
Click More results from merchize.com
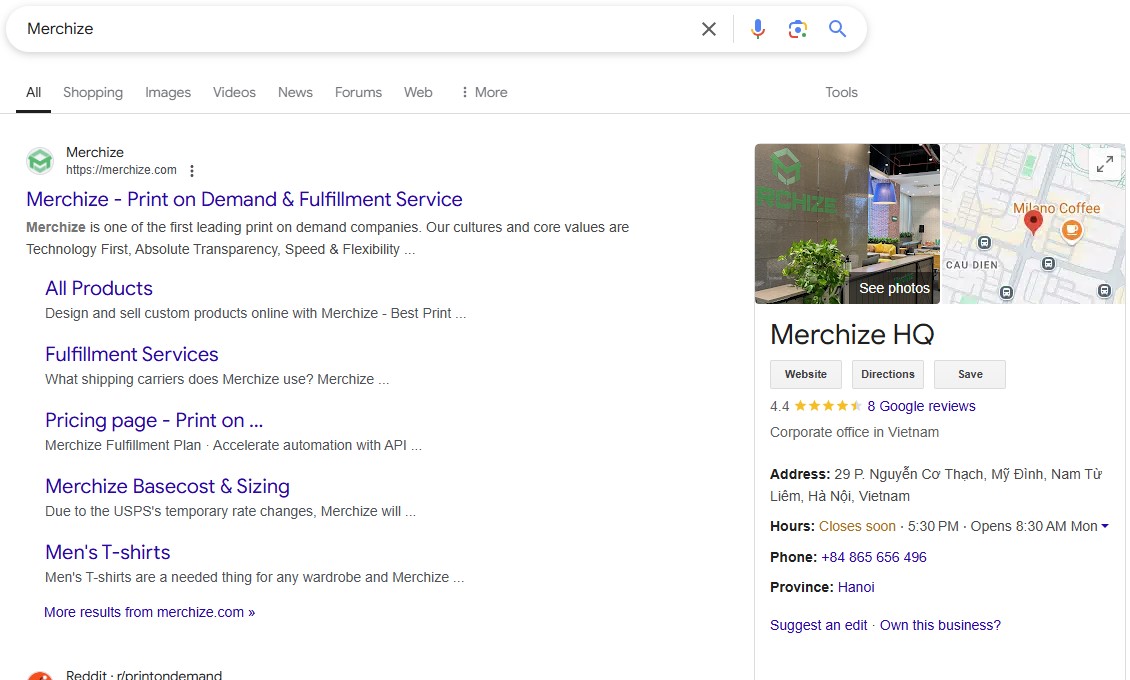(x=149, y=612)
